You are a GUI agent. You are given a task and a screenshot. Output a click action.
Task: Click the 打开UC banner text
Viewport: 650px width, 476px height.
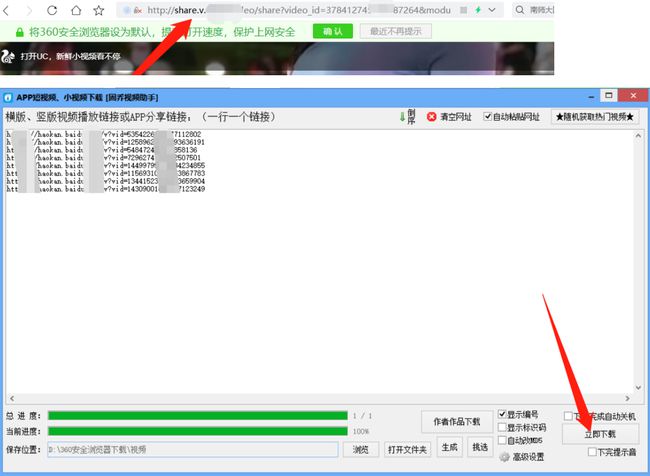(x=70, y=56)
